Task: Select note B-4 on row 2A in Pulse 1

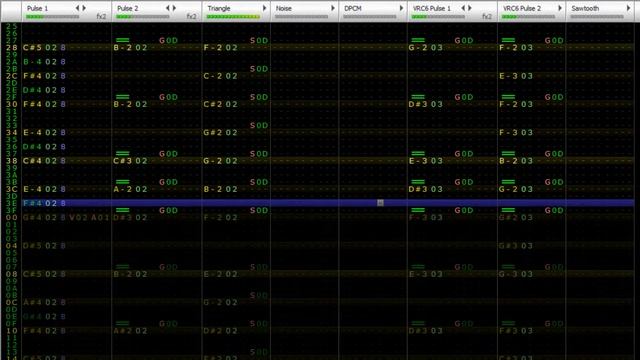Action: (x=32, y=62)
